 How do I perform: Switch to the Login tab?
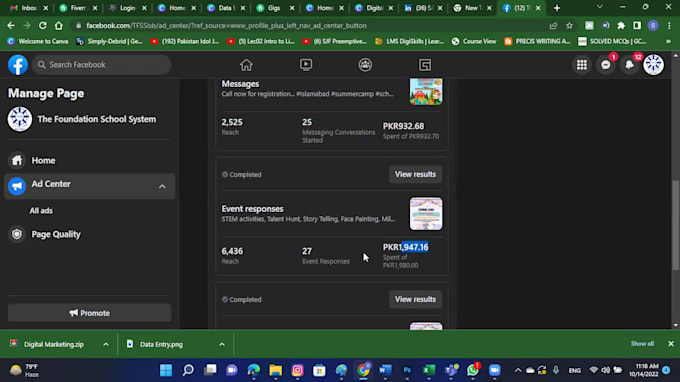128,8
